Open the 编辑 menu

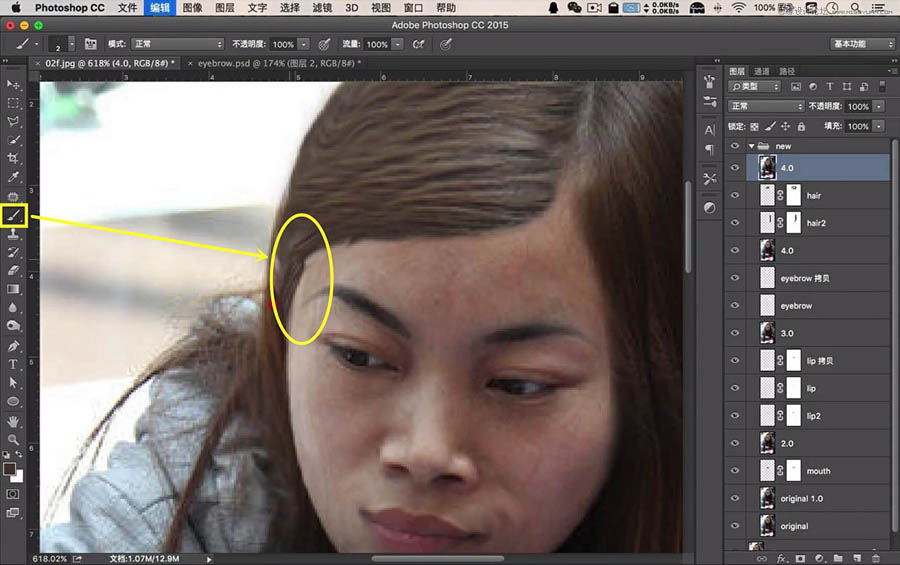tap(160, 7)
